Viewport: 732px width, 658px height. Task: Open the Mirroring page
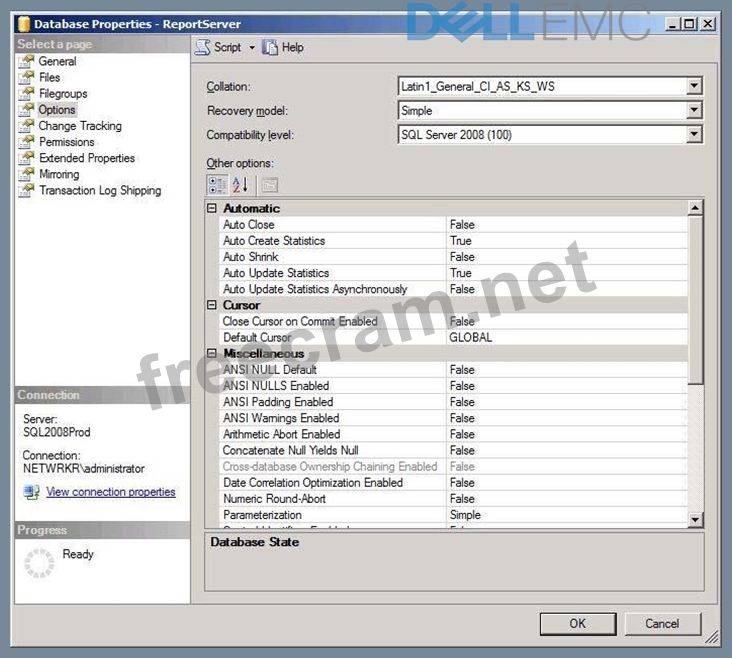pyautogui.click(x=59, y=174)
